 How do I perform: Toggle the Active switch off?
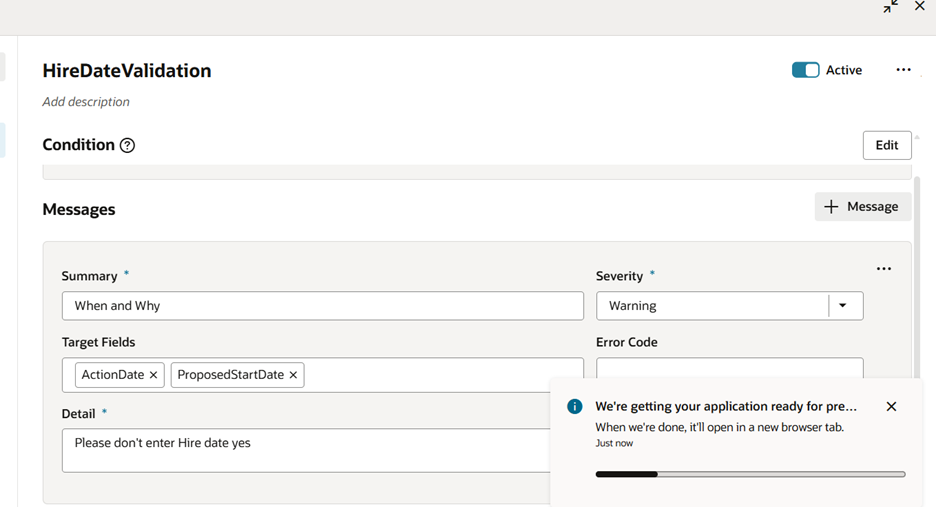coord(805,70)
